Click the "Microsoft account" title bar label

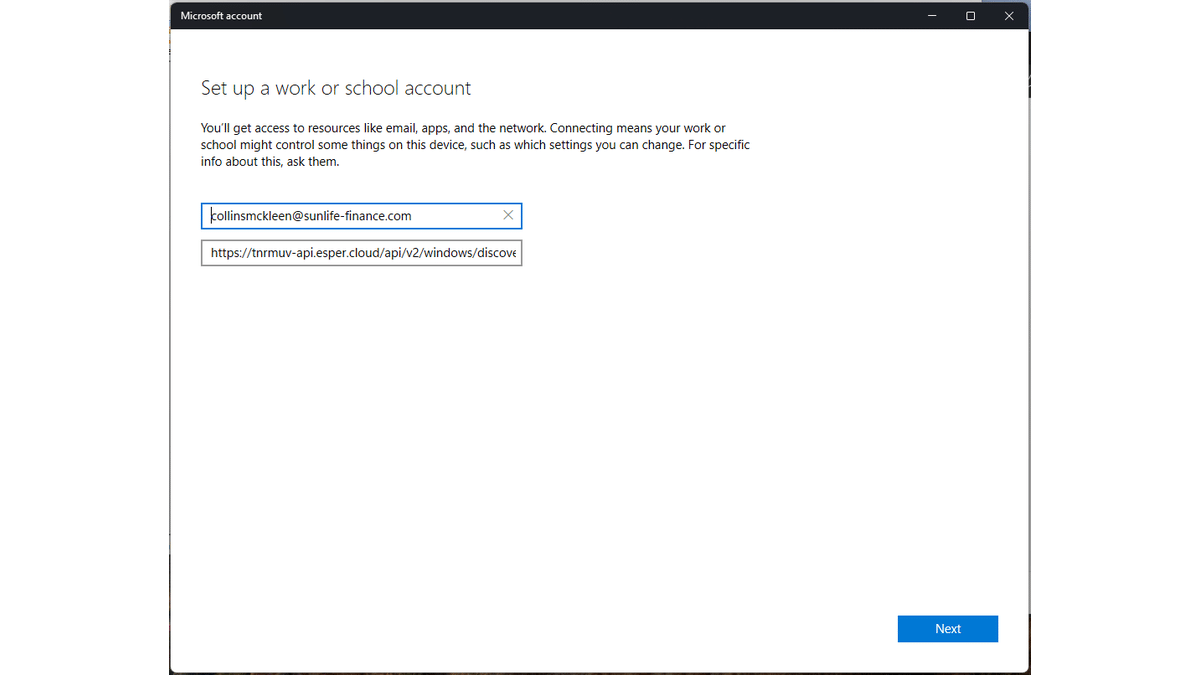(x=221, y=16)
